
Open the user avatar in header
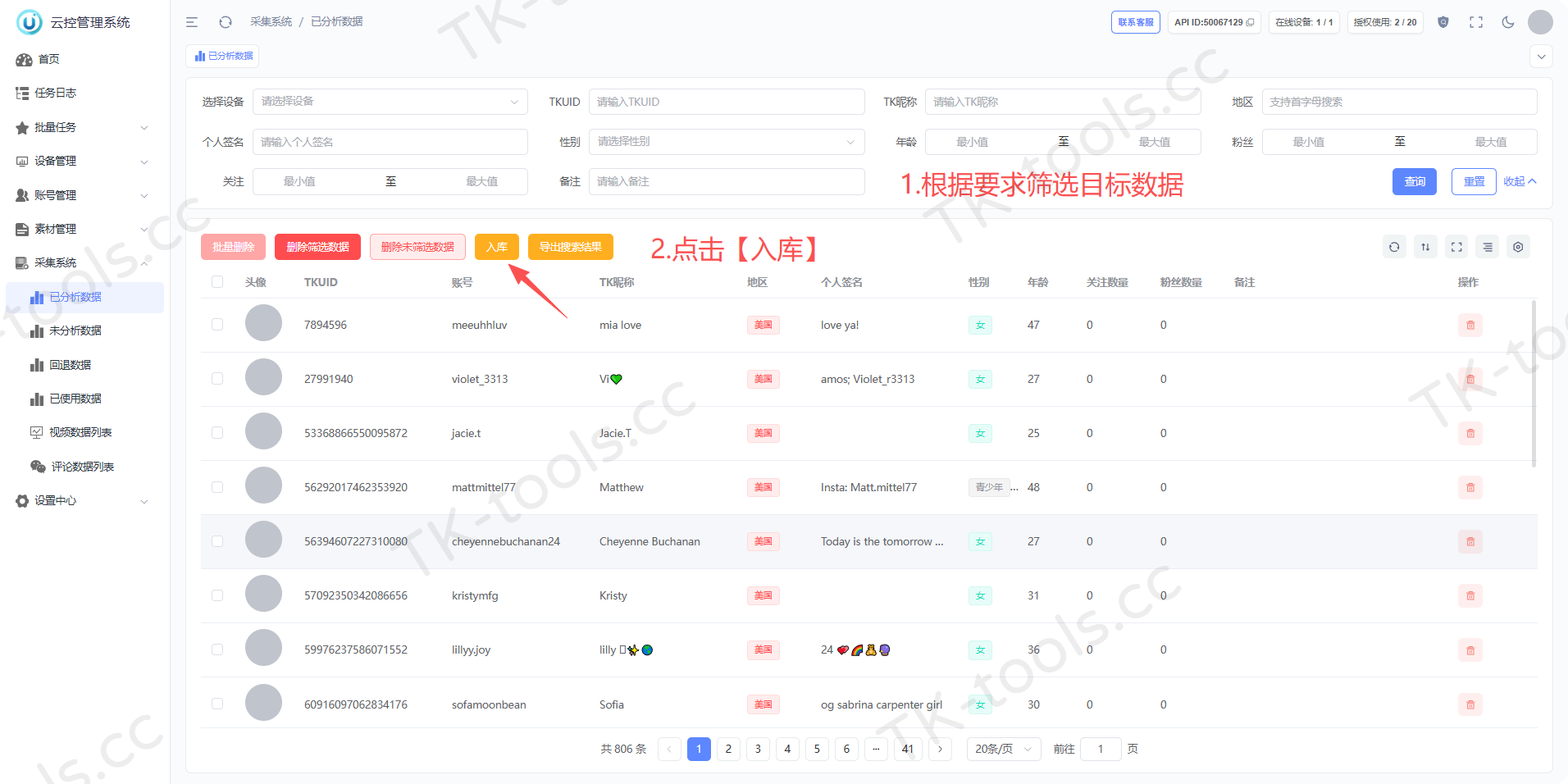1540,22
